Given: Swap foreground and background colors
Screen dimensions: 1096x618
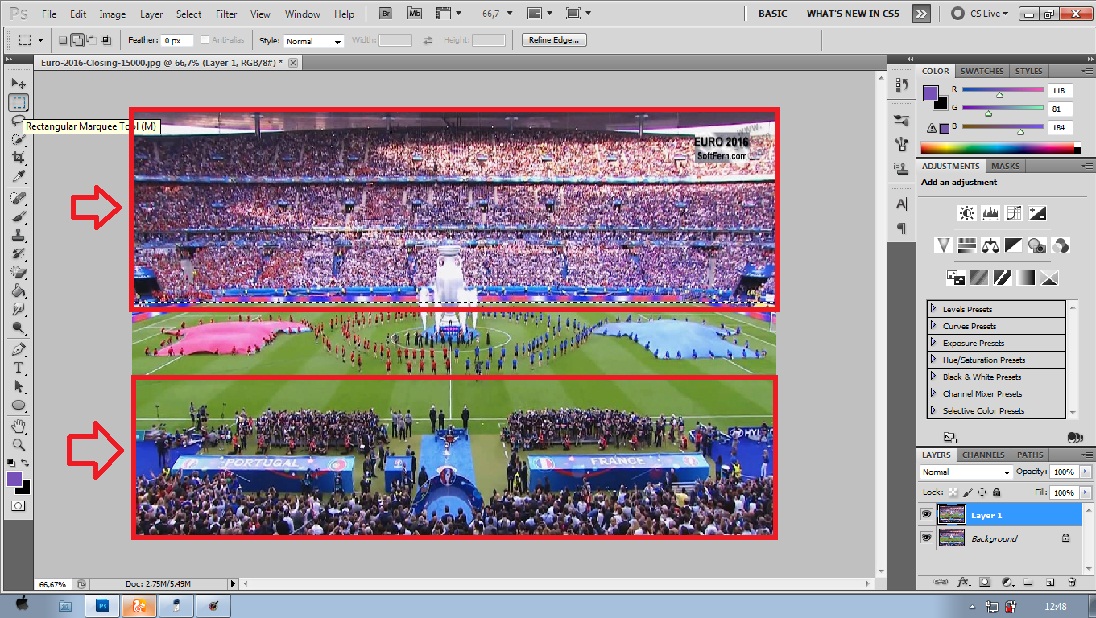Looking at the screenshot, I should pos(25,463).
